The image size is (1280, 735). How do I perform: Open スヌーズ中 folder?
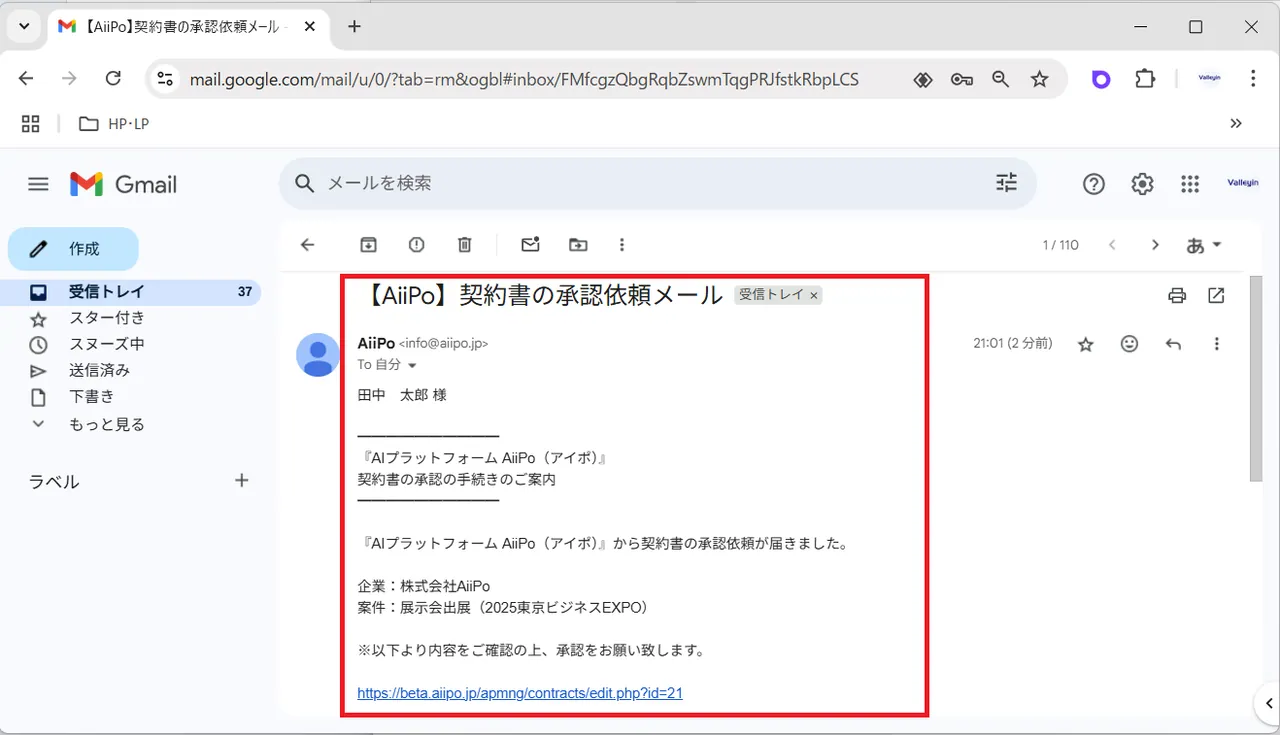coord(107,344)
